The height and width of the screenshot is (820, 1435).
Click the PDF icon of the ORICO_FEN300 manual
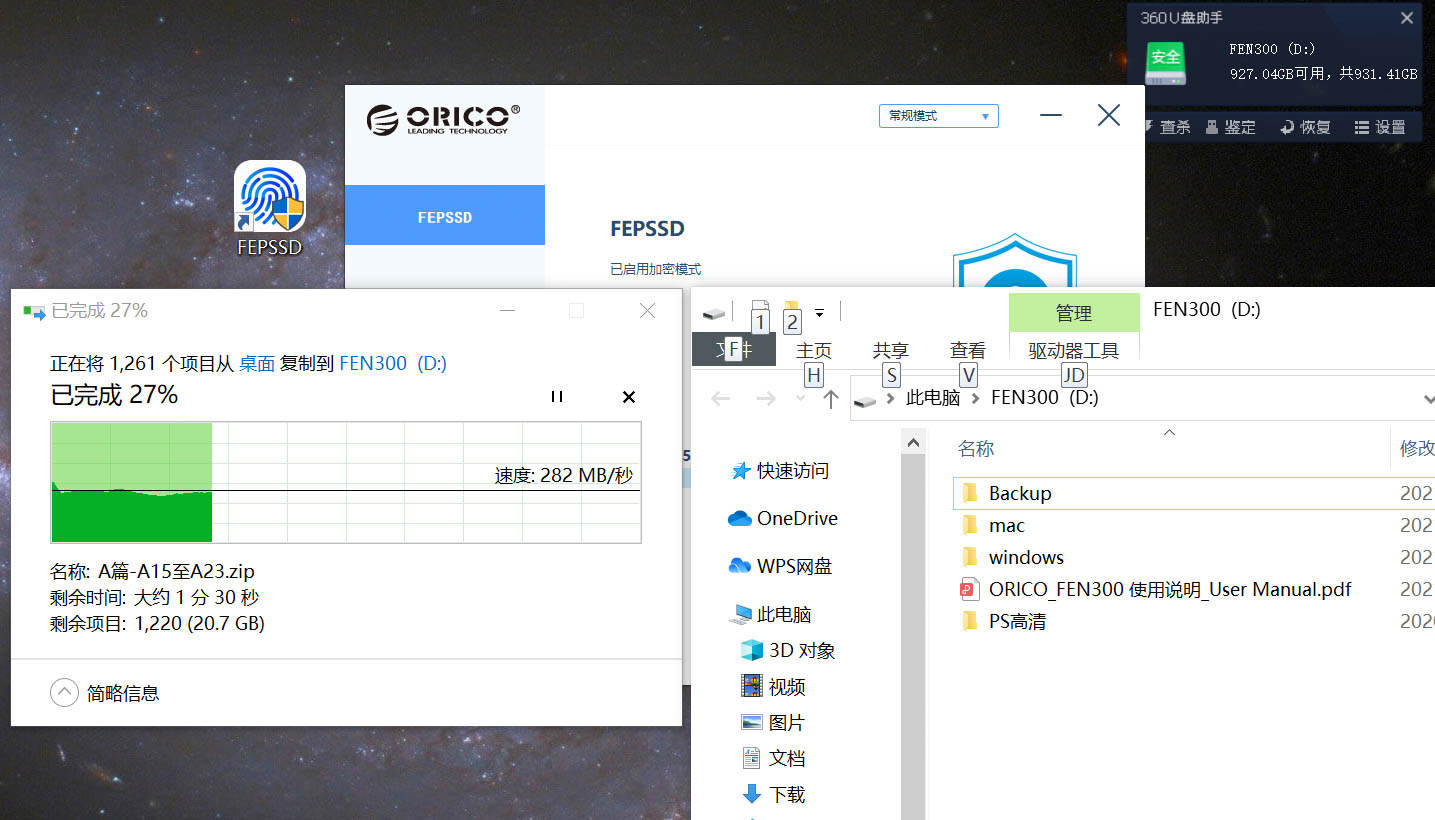[x=969, y=589]
